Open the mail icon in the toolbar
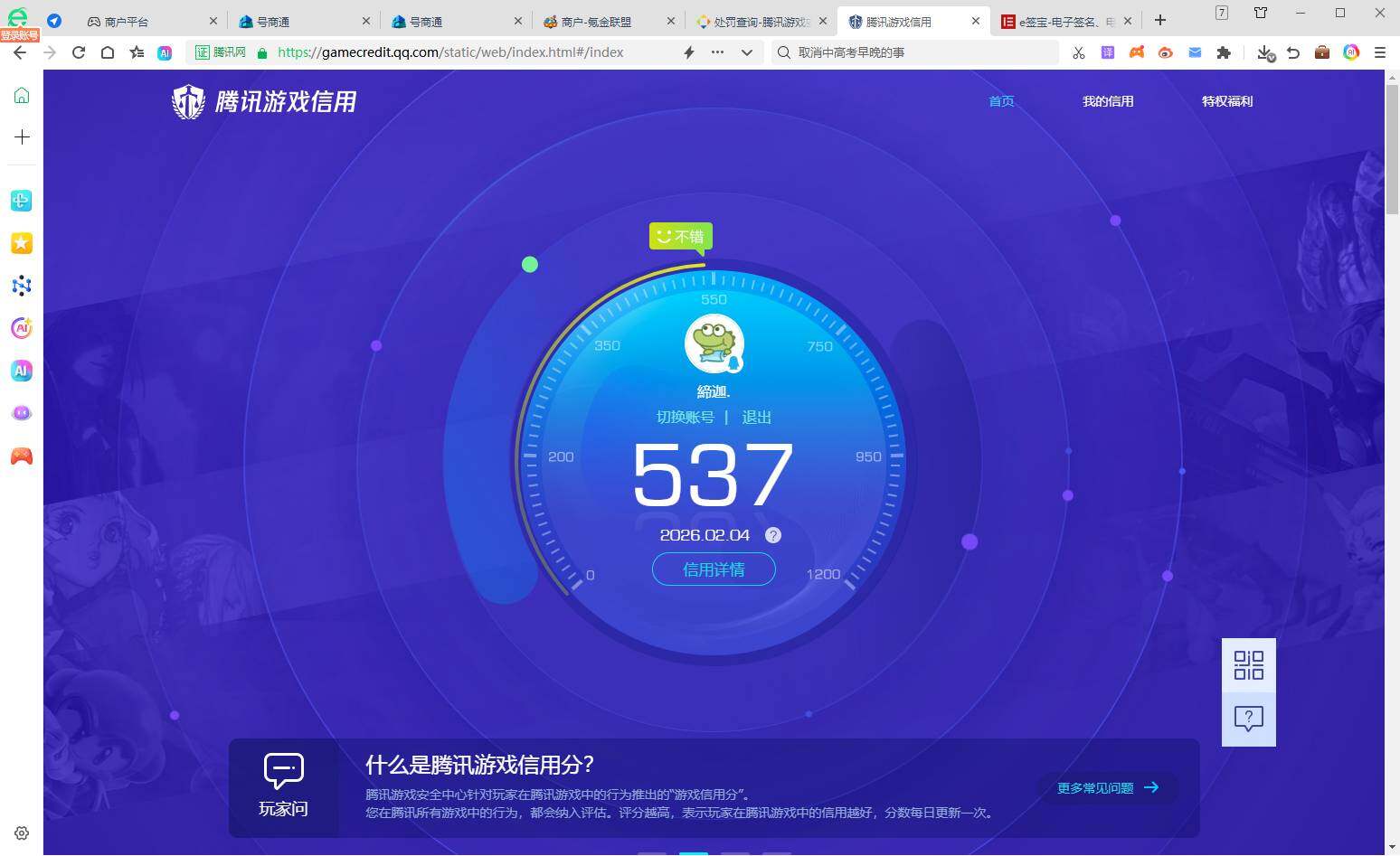Image resolution: width=1400 pixels, height=856 pixels. click(1195, 52)
